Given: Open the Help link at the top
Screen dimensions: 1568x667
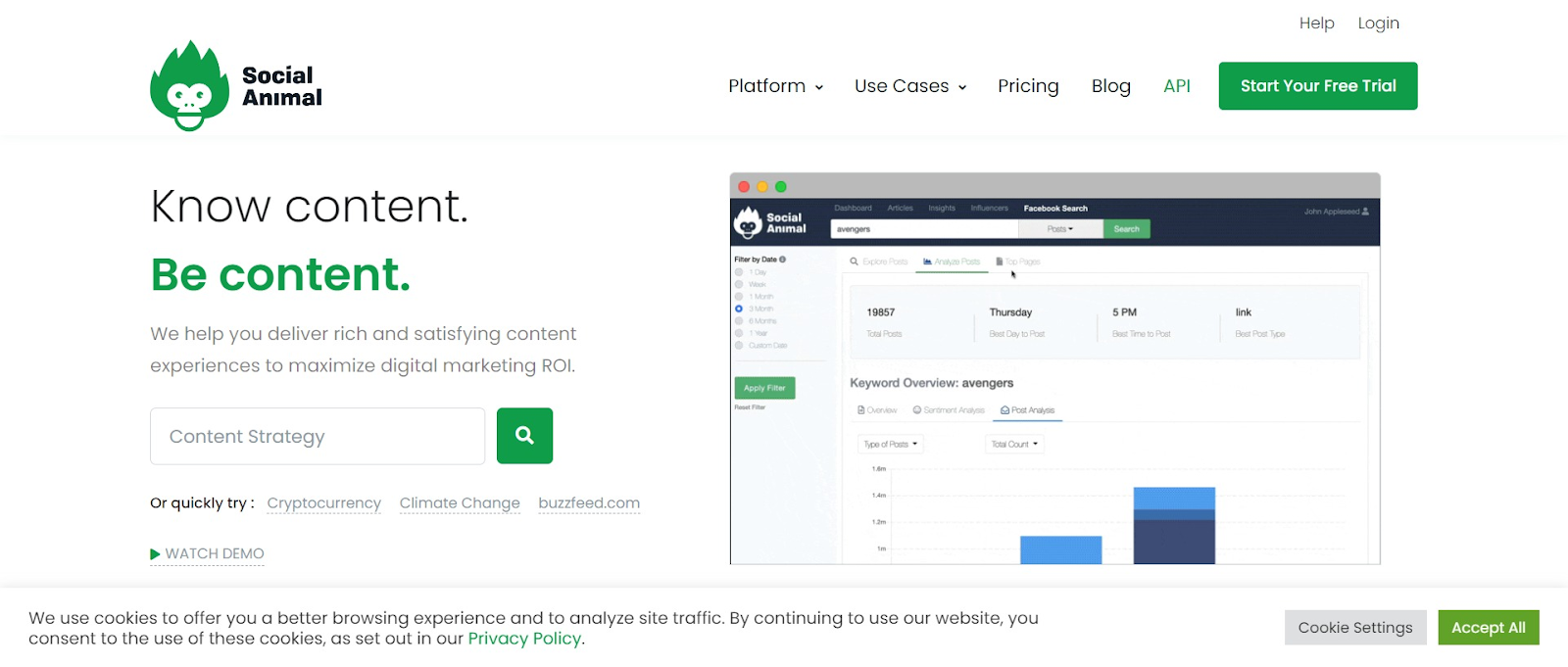Looking at the screenshot, I should tap(1317, 23).
